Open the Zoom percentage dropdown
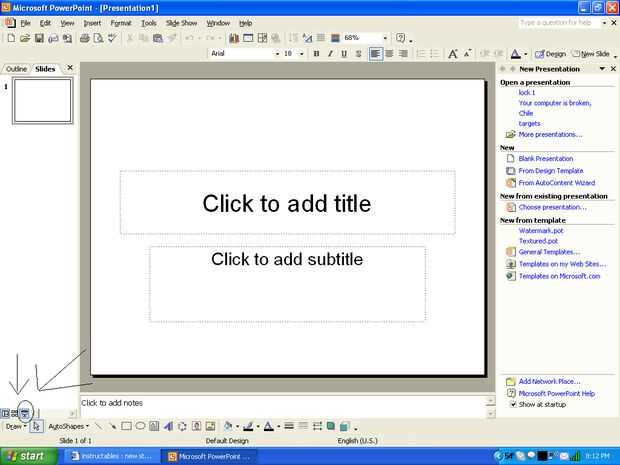The width and height of the screenshot is (620, 465). pyautogui.click(x=385, y=38)
